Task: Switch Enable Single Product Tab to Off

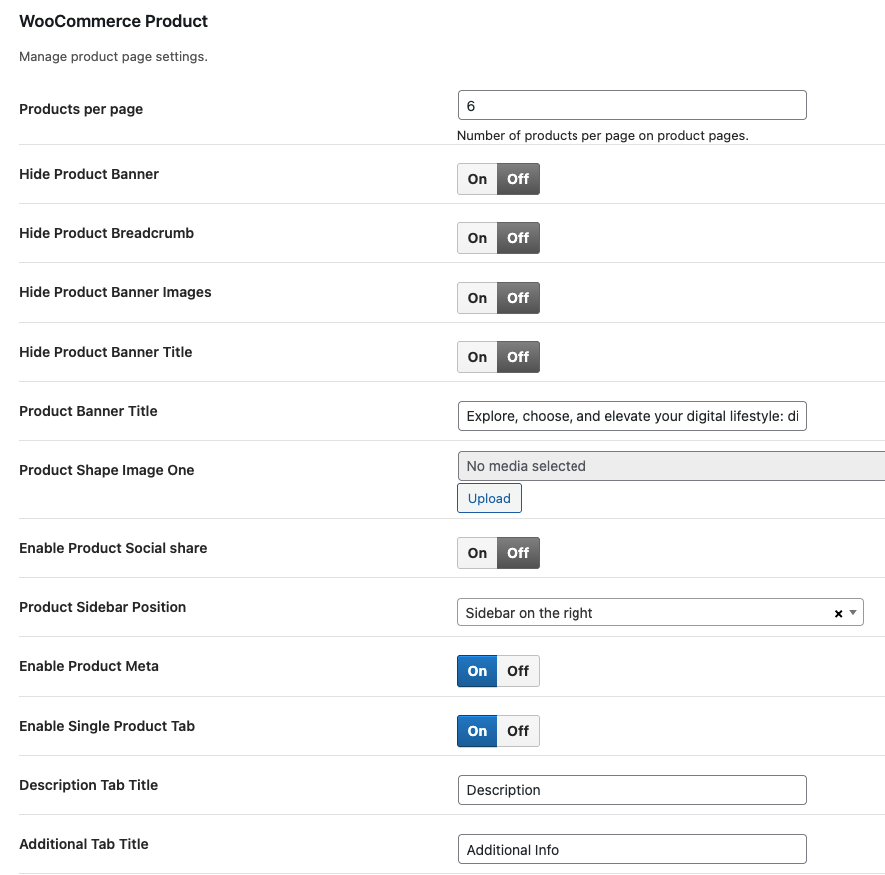Action: (518, 731)
